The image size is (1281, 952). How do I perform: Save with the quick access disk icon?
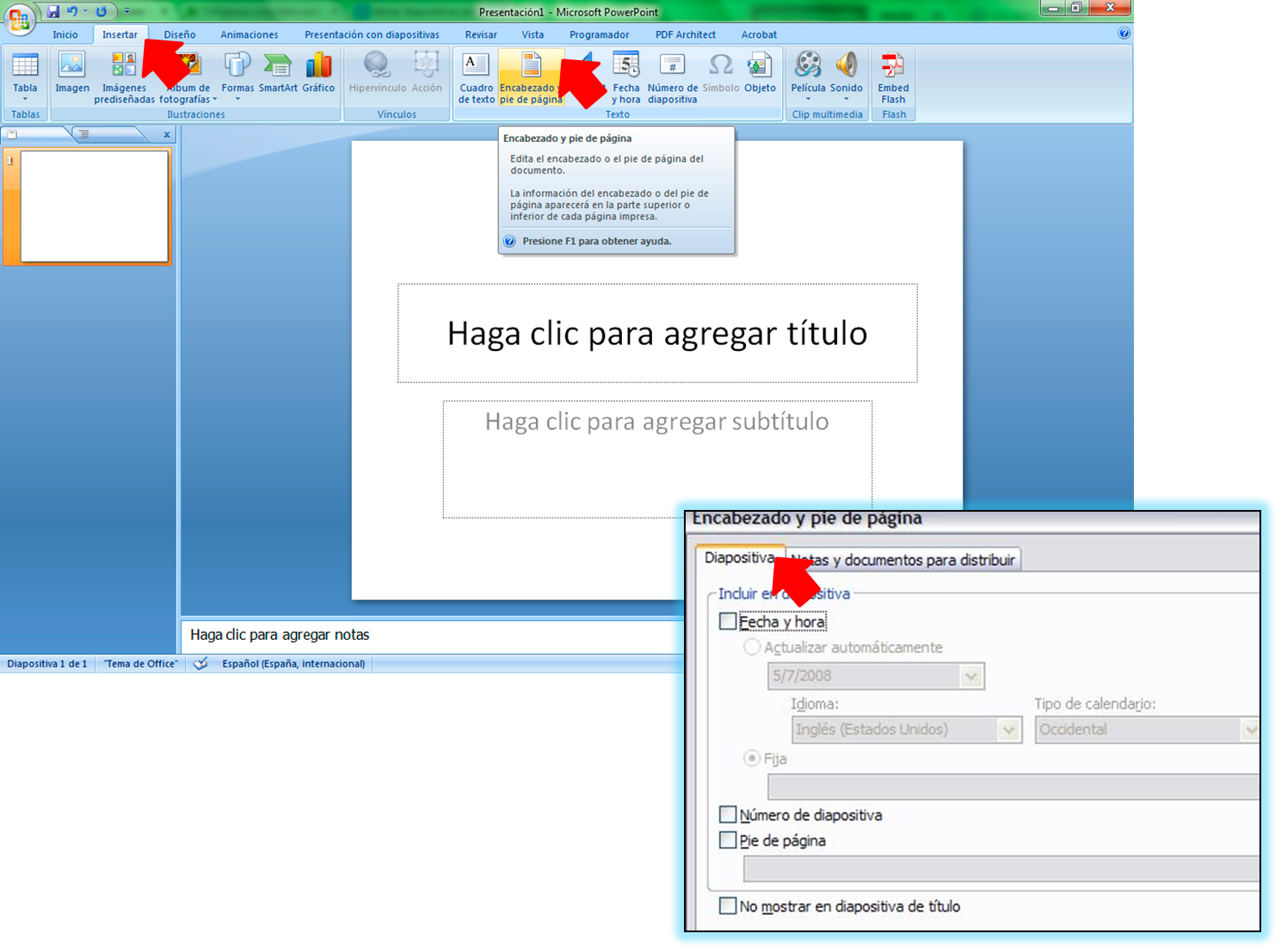pos(53,11)
